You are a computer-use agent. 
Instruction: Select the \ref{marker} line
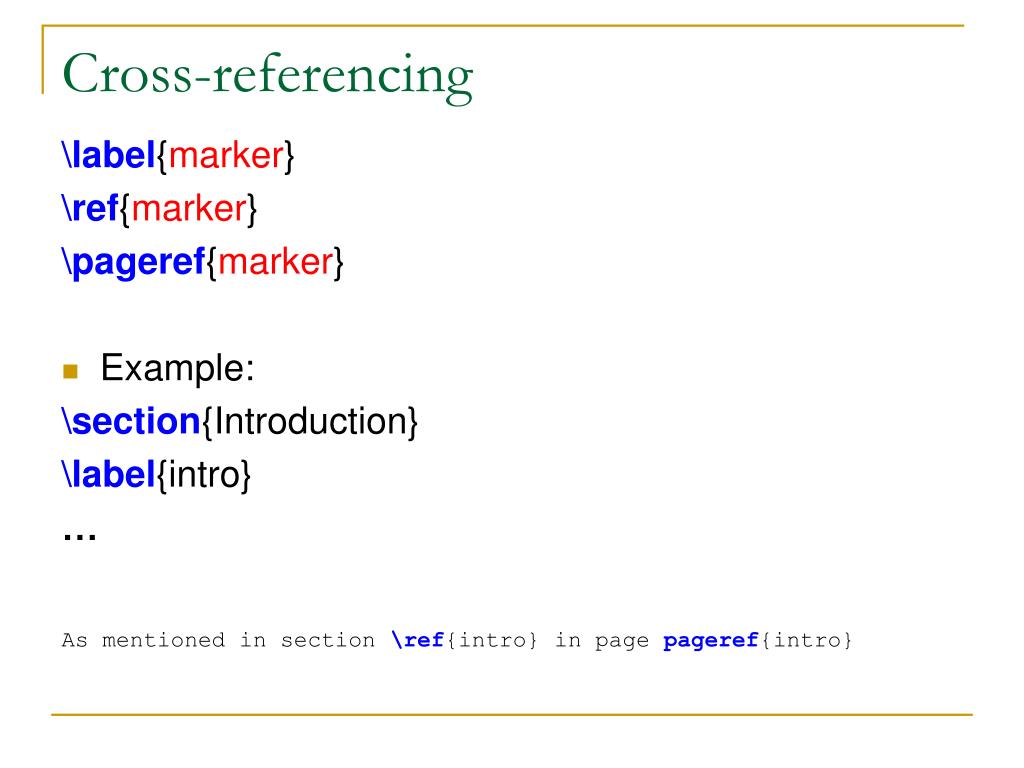pos(159,209)
